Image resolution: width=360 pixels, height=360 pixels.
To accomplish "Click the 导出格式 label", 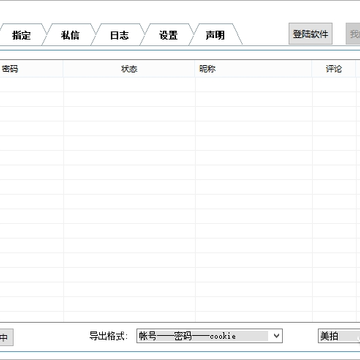I will (x=109, y=336).
